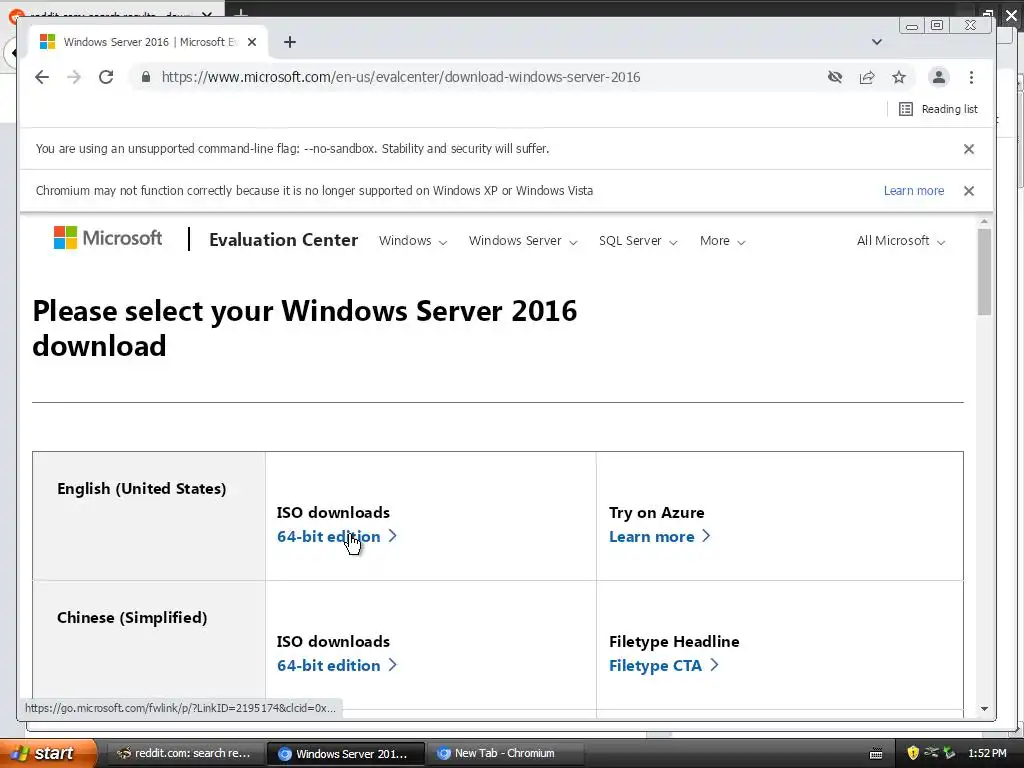Open the user profile avatar button
1024x768 pixels.
pos(938,77)
